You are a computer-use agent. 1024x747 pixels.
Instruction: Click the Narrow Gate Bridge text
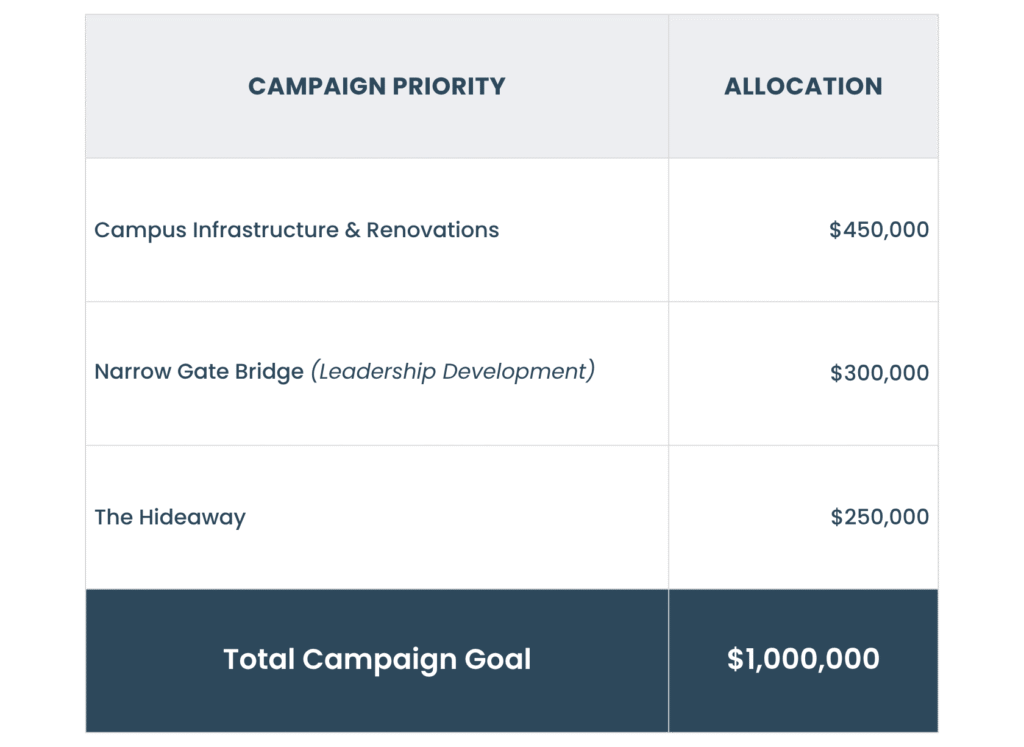[199, 372]
